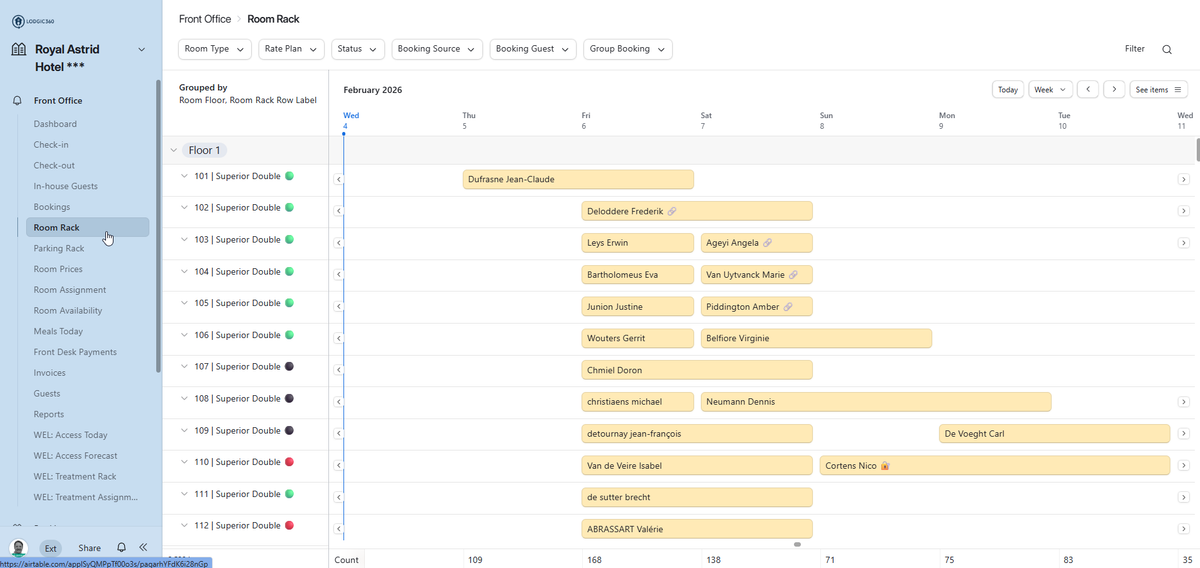Open the Booking Source filter dropdown
1200x568 pixels.
point(437,49)
